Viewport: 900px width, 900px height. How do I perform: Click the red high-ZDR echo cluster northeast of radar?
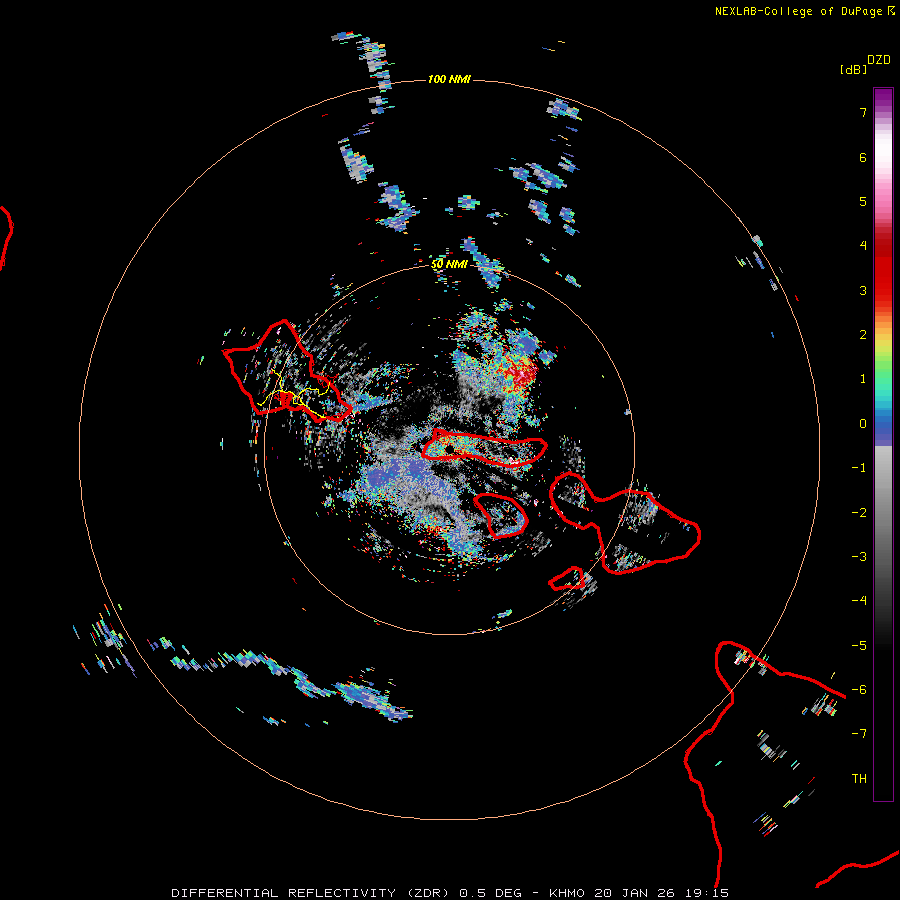click(x=519, y=372)
